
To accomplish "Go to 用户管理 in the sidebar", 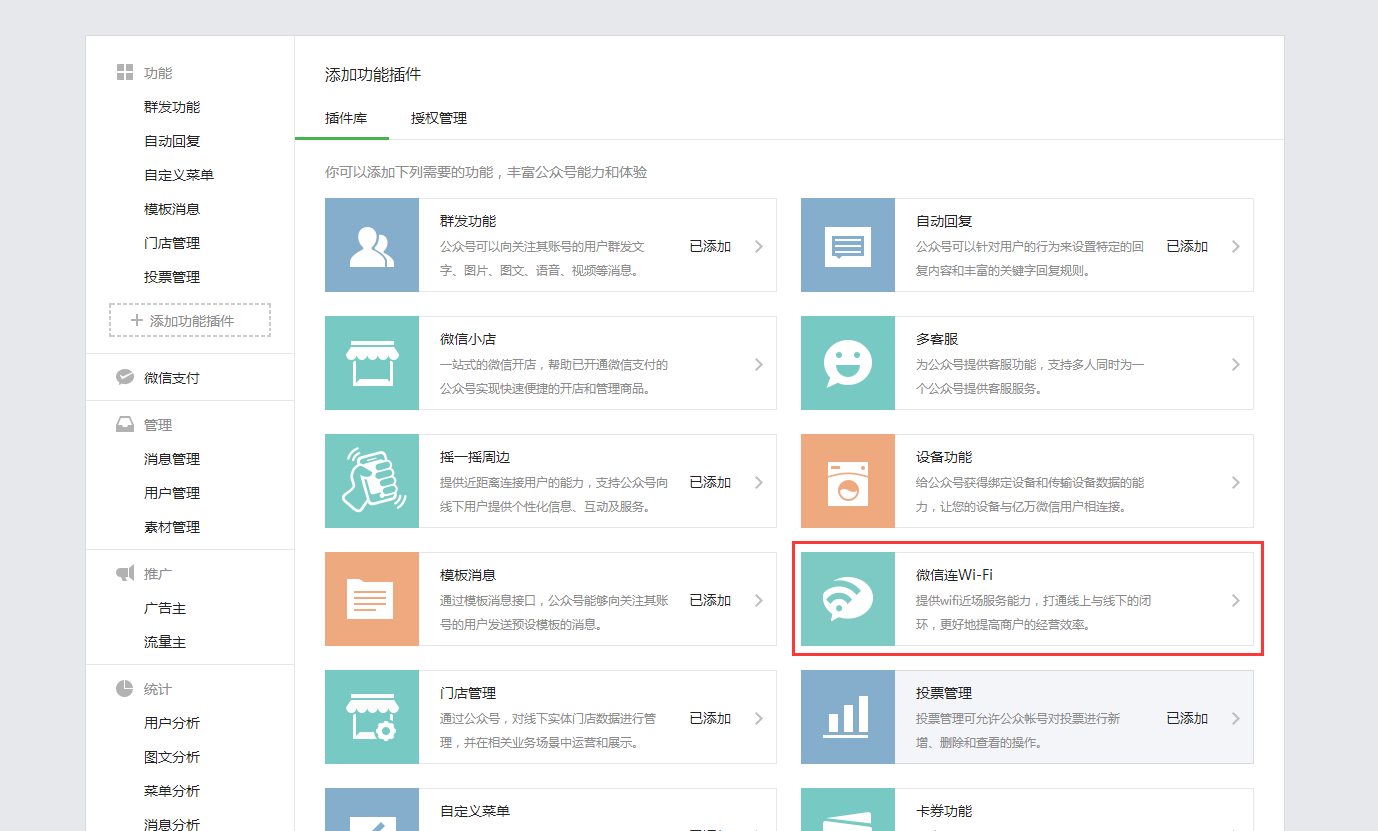I will [x=172, y=493].
